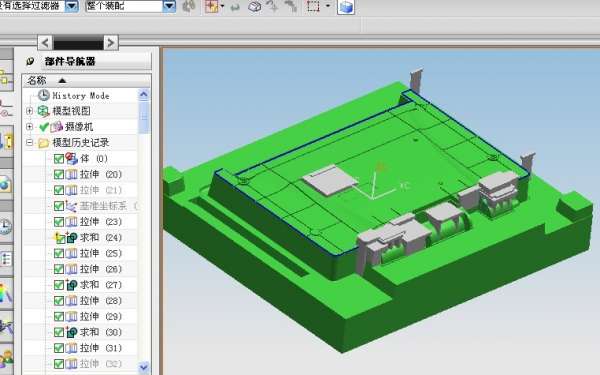Screen dimensions: 600x375
Task: Select the dashed rectangle selection tool
Action: [313, 6]
